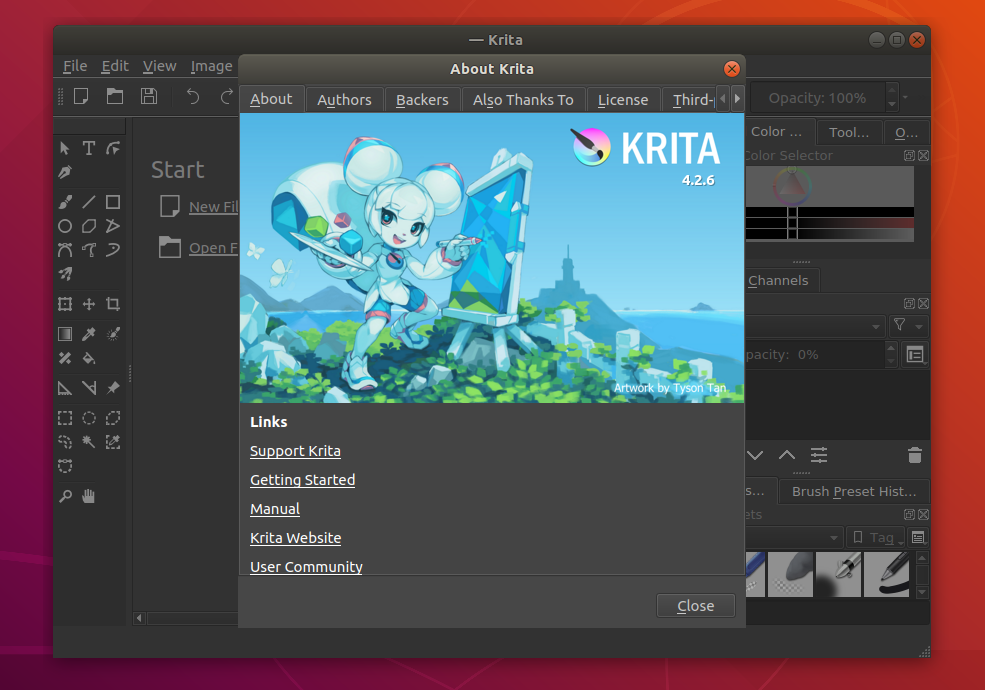The width and height of the screenshot is (985, 690).
Task: Open the blending mode dropdown in Layers
Action: pyautogui.click(x=814, y=326)
